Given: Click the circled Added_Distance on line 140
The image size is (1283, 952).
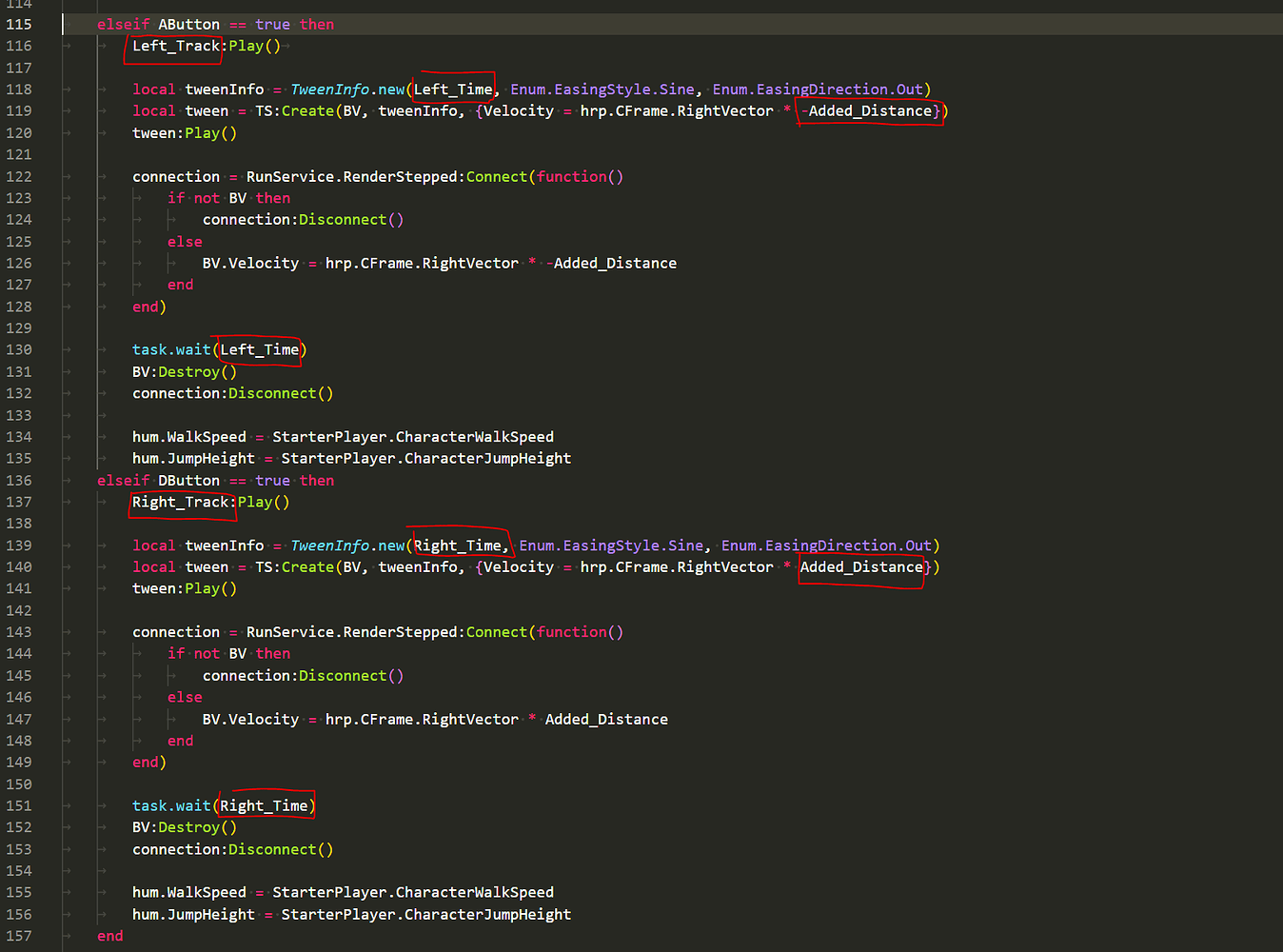Looking at the screenshot, I should (x=859, y=566).
